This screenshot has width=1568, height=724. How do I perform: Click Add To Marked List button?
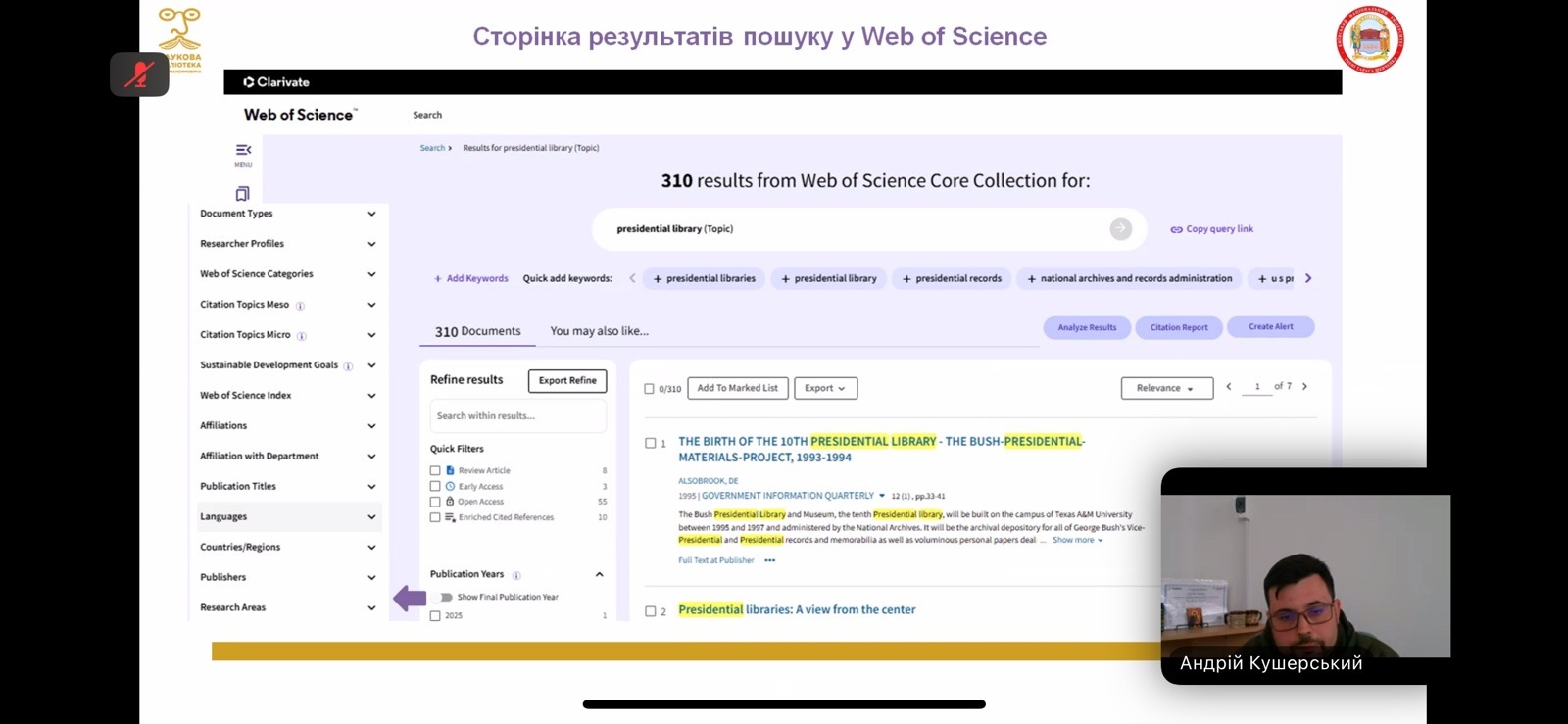(738, 389)
